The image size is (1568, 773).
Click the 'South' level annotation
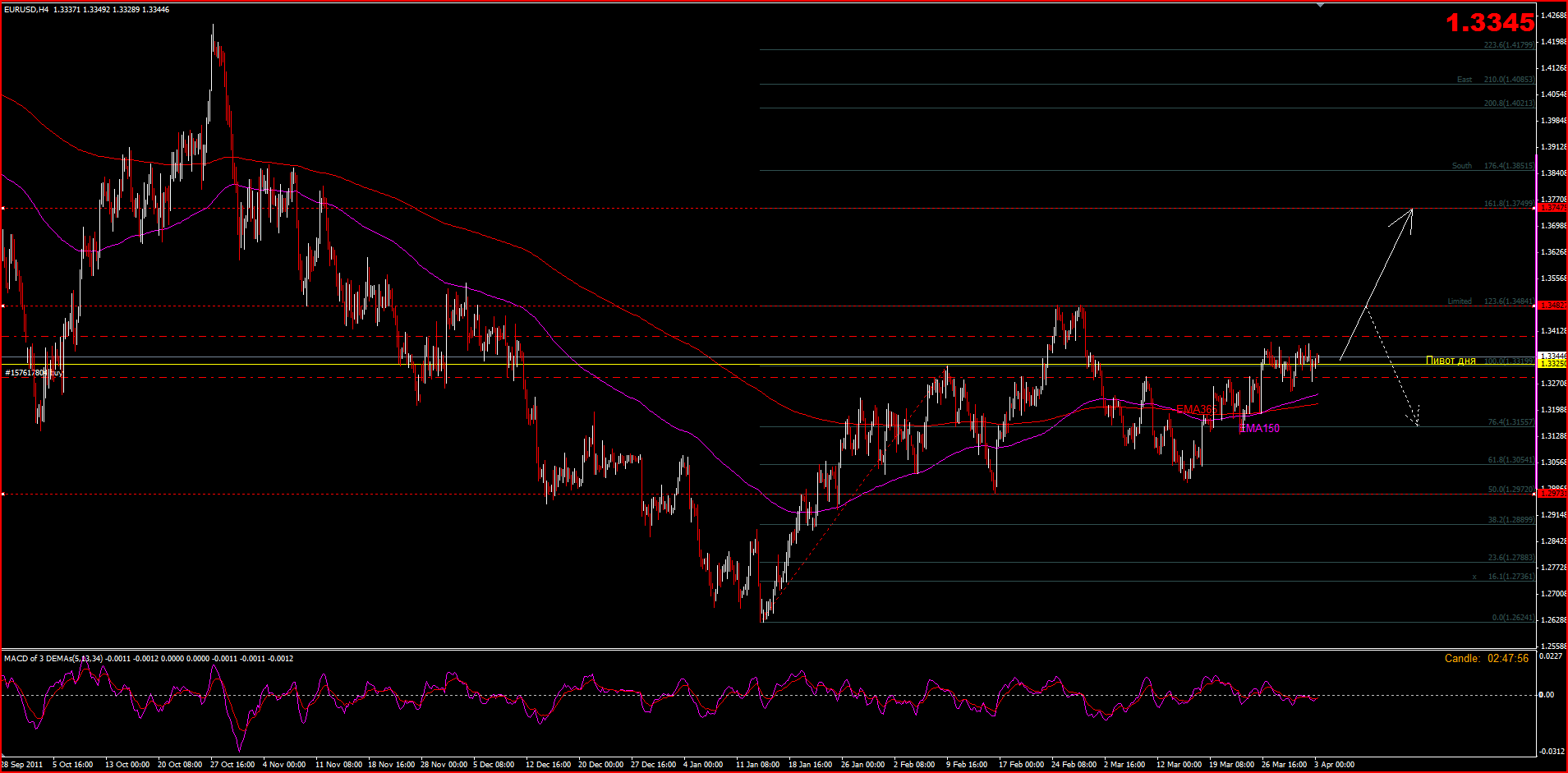click(x=1462, y=166)
